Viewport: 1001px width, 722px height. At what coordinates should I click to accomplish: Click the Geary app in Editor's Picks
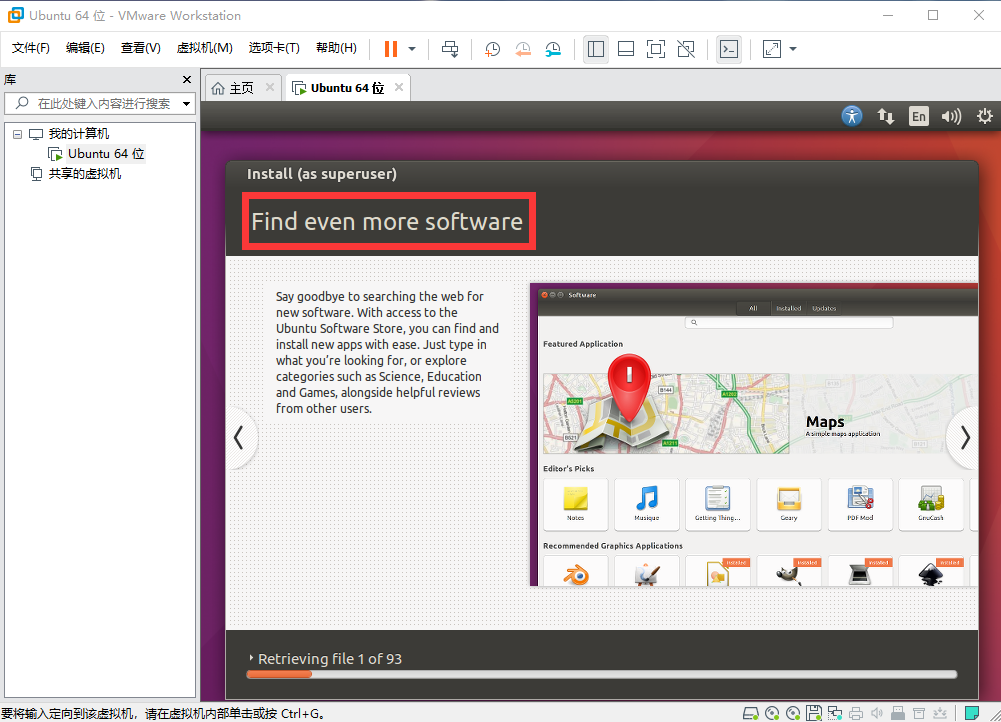pos(789,504)
